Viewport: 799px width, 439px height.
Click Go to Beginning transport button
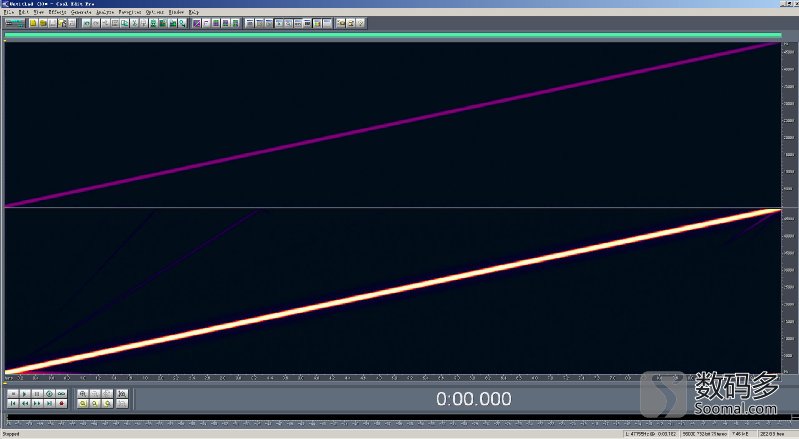coord(13,403)
